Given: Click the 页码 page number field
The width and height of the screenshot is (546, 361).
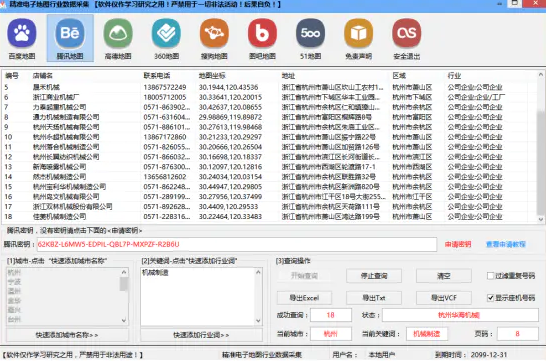Looking at the screenshot, I should click(517, 334).
